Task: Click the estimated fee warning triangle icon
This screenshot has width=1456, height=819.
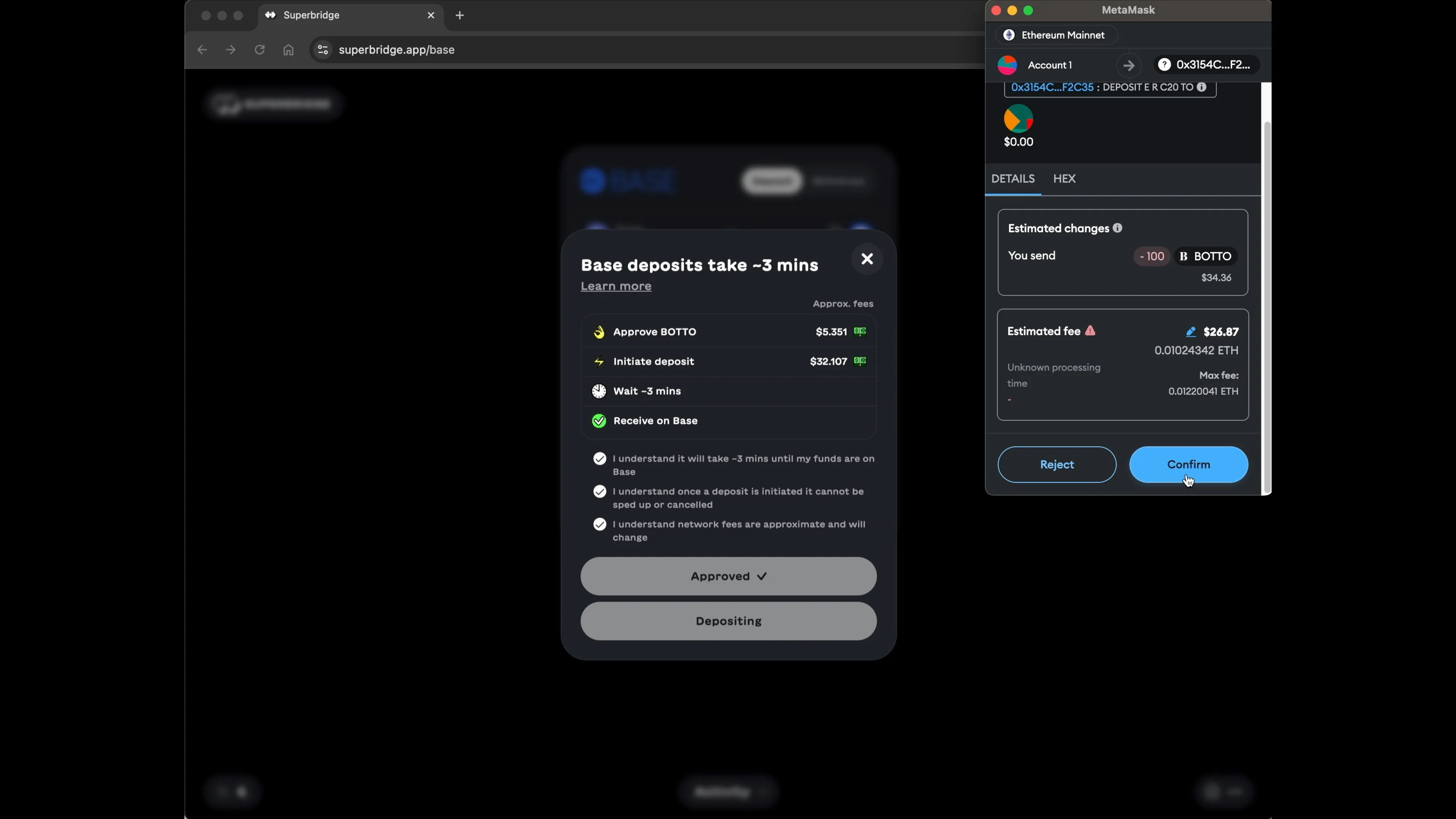Action: click(x=1090, y=331)
